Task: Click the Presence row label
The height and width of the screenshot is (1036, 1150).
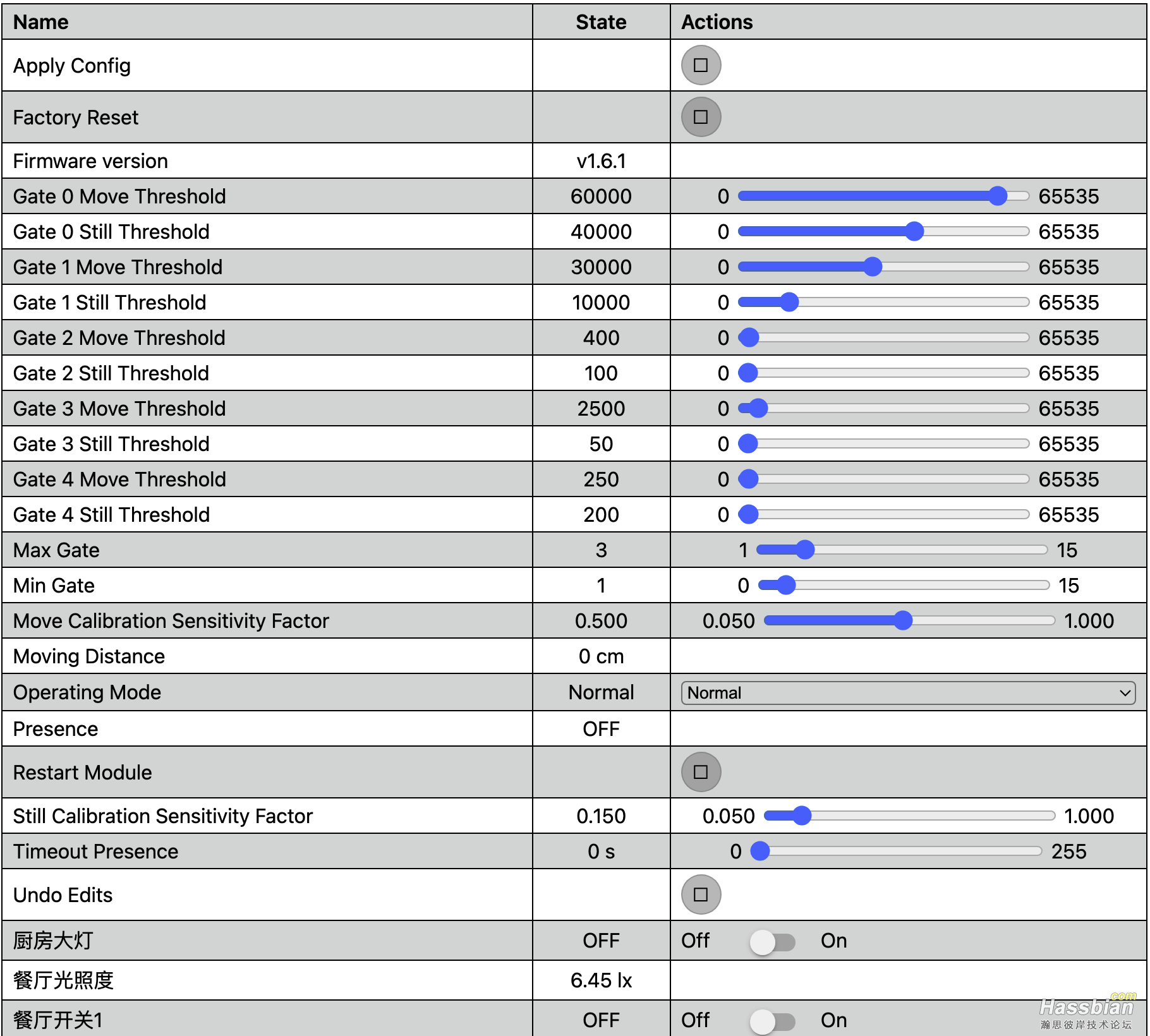Action: (56, 729)
